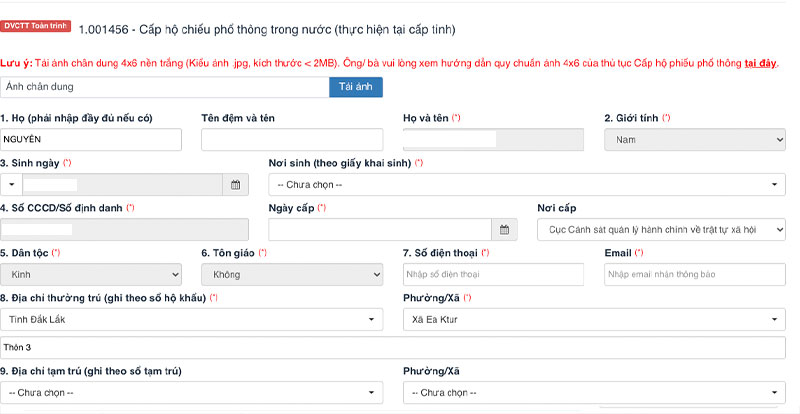Click the Họ field containing NGUYỄN
Viewport: 800px width, 414px height.
(x=91, y=140)
